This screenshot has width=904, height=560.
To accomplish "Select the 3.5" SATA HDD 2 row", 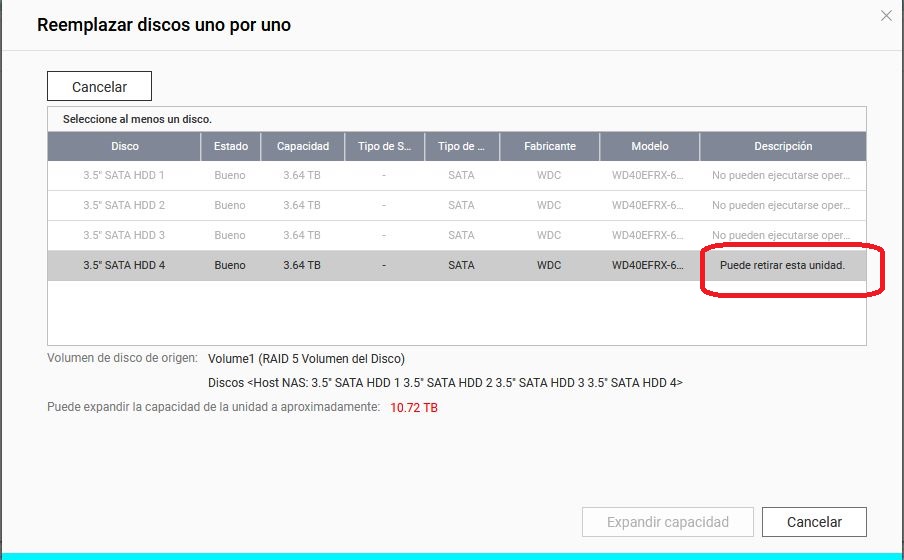I will (124, 205).
